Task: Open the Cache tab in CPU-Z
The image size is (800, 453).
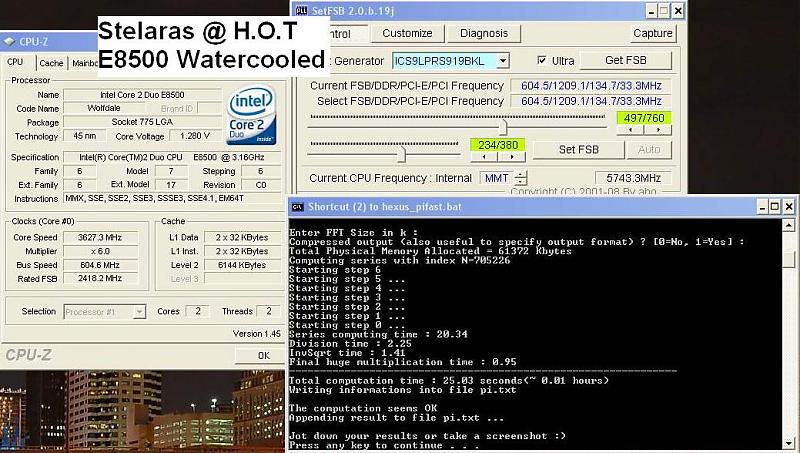Action: click(x=51, y=63)
